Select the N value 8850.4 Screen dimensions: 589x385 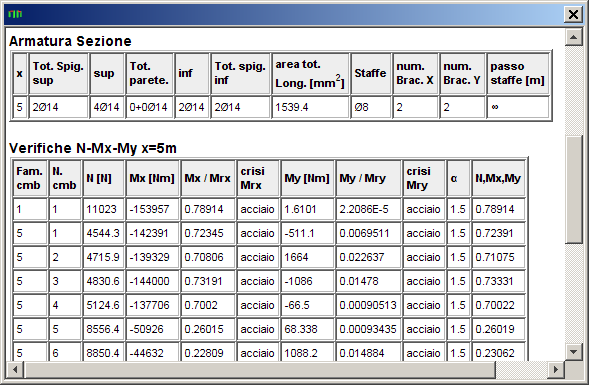(x=103, y=352)
